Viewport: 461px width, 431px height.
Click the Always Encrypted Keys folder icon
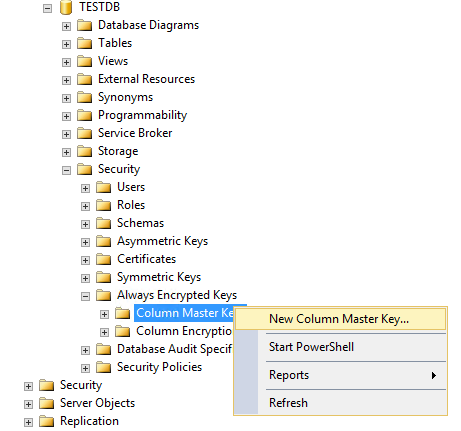pos(103,295)
